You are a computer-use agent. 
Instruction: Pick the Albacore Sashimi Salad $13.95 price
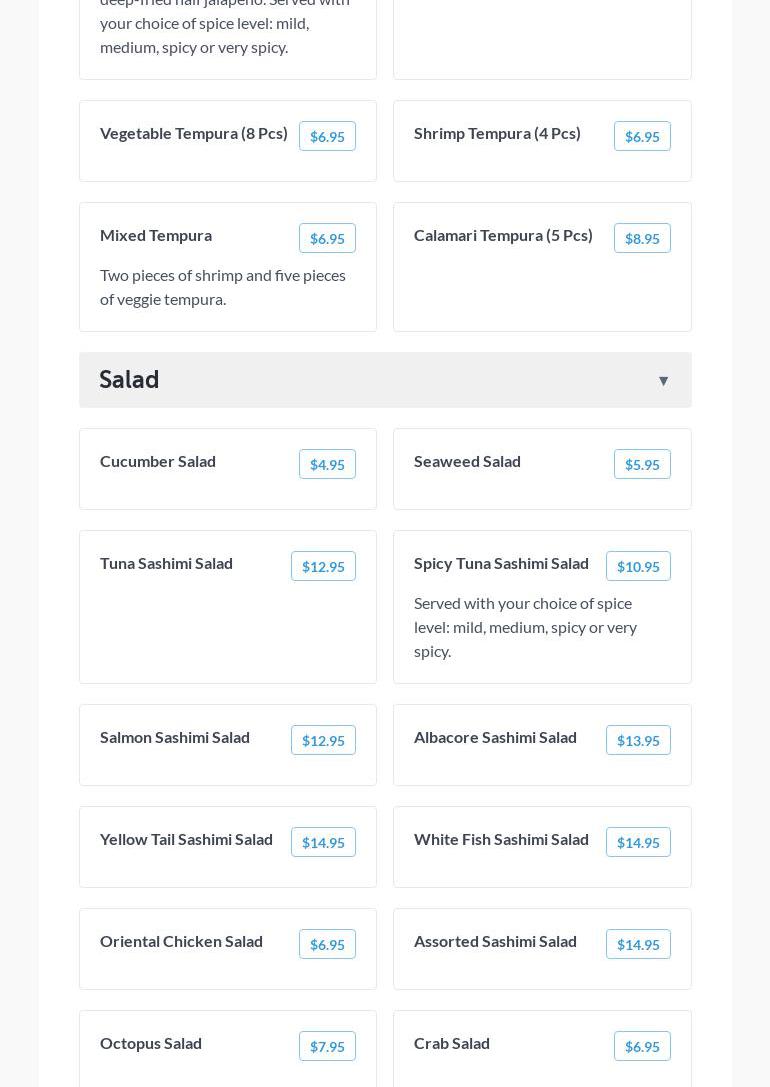click(638, 741)
